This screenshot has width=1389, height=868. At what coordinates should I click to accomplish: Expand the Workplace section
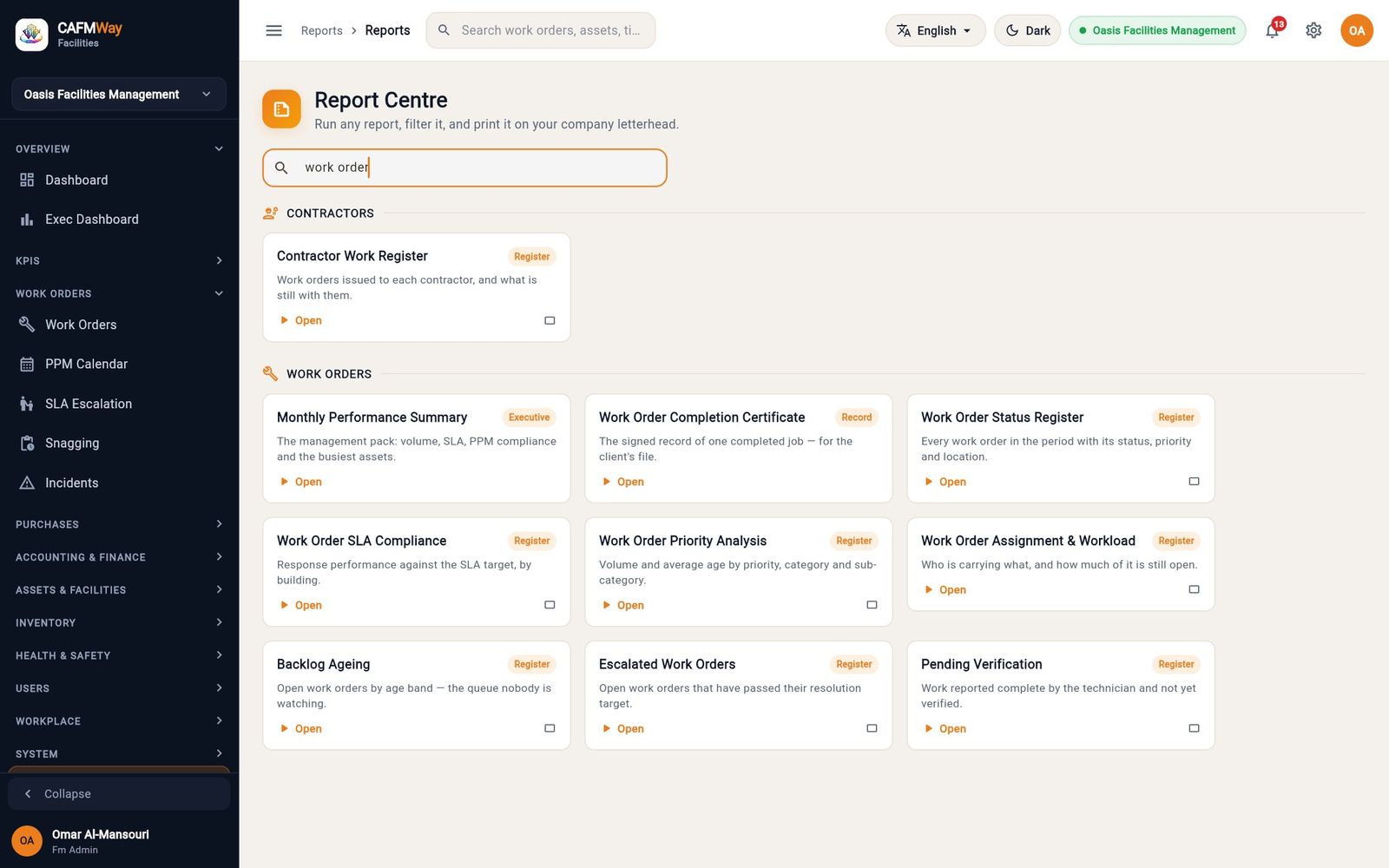(x=119, y=721)
